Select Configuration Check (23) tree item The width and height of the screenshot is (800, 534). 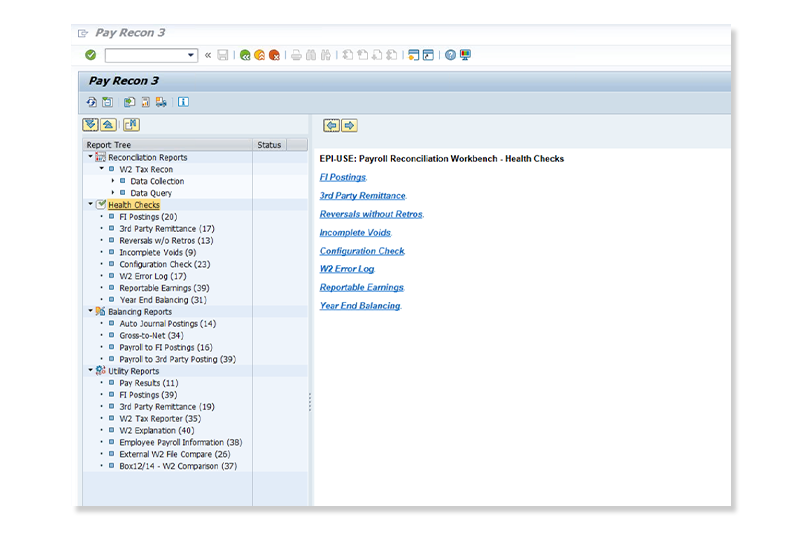[165, 264]
